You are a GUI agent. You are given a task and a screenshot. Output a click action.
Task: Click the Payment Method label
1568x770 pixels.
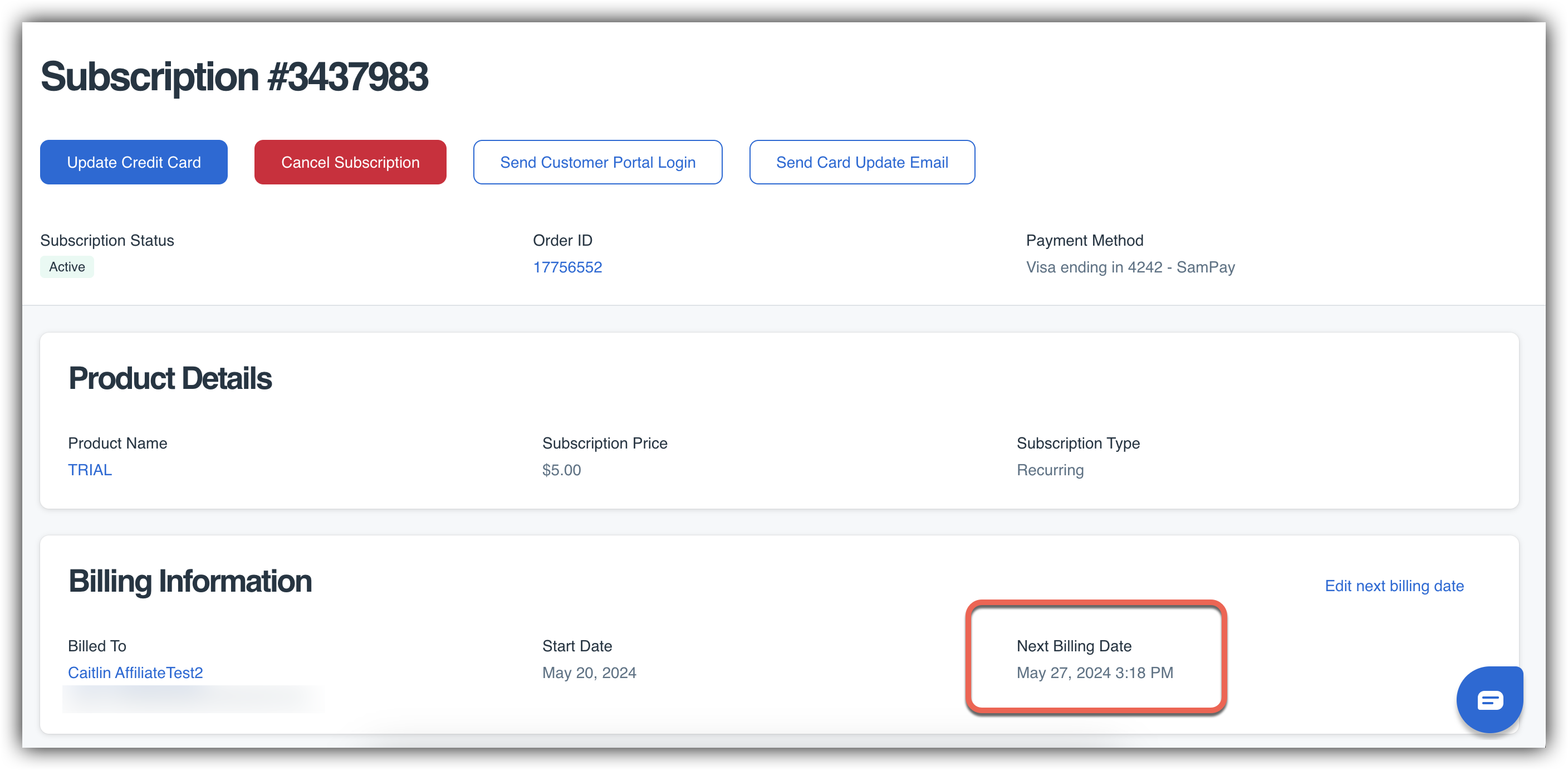coord(1084,240)
